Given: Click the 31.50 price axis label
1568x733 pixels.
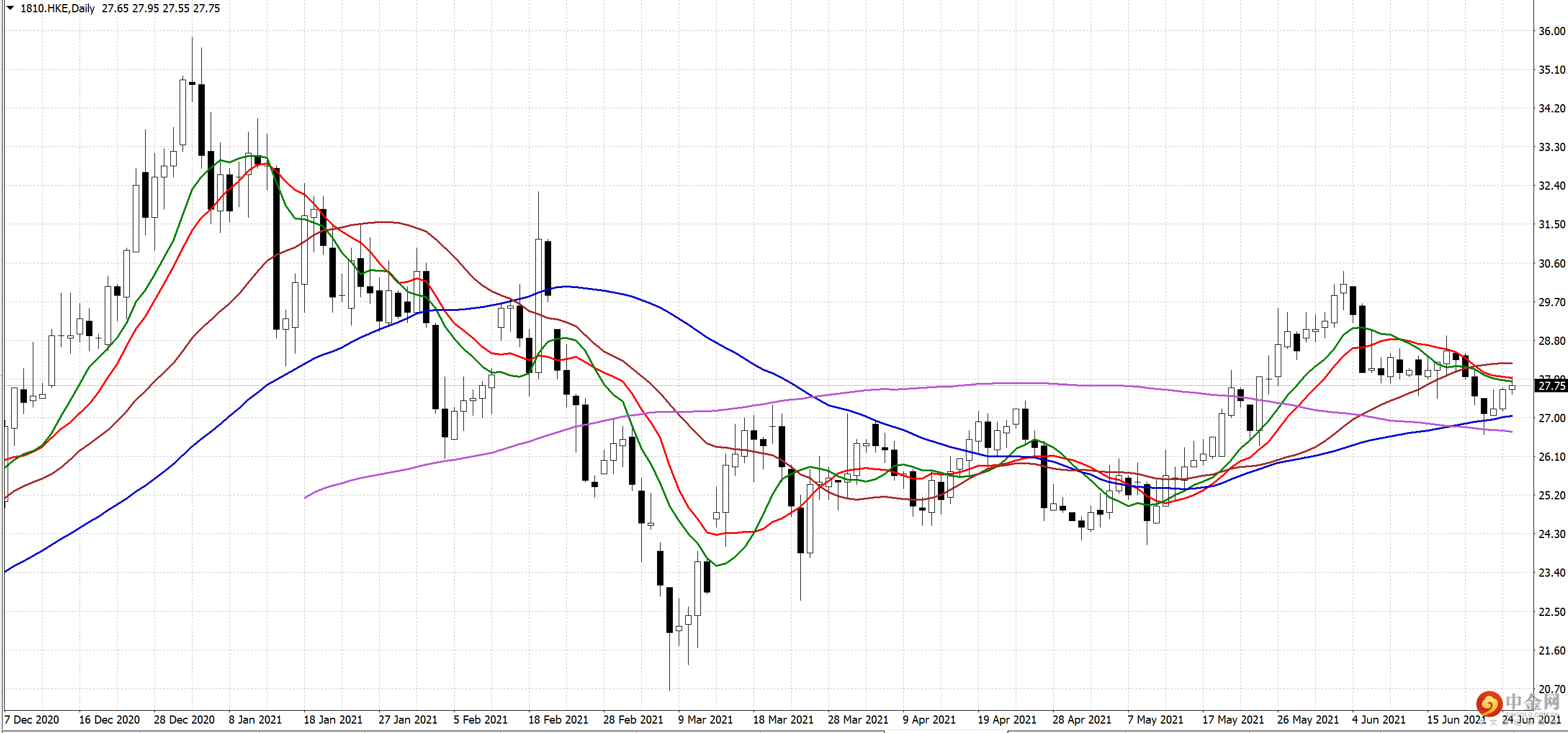Looking at the screenshot, I should coord(1551,225).
